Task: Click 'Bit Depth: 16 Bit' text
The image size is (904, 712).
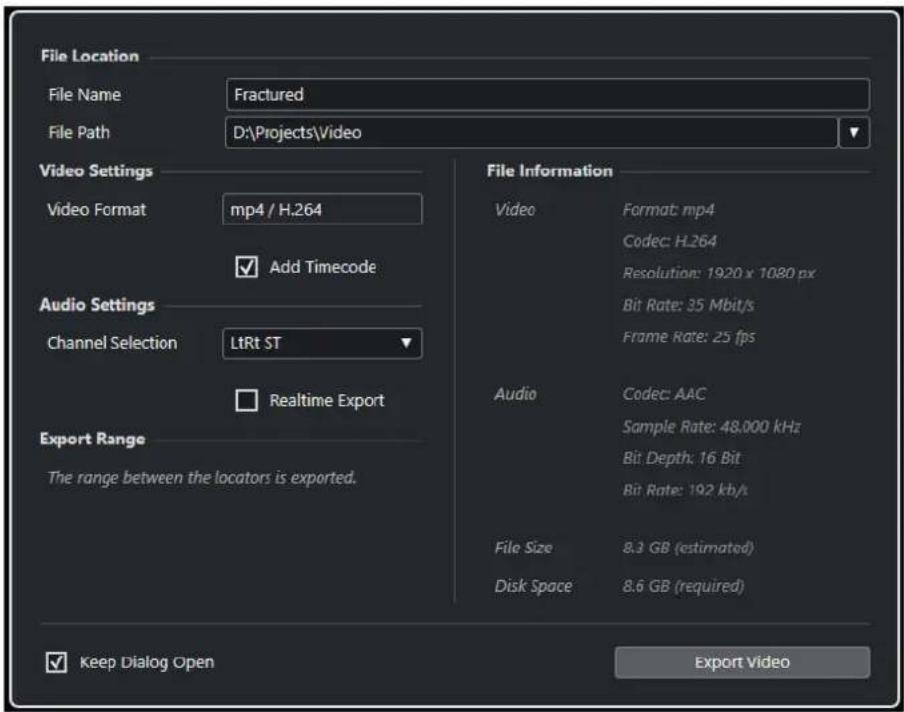Action: point(681,458)
